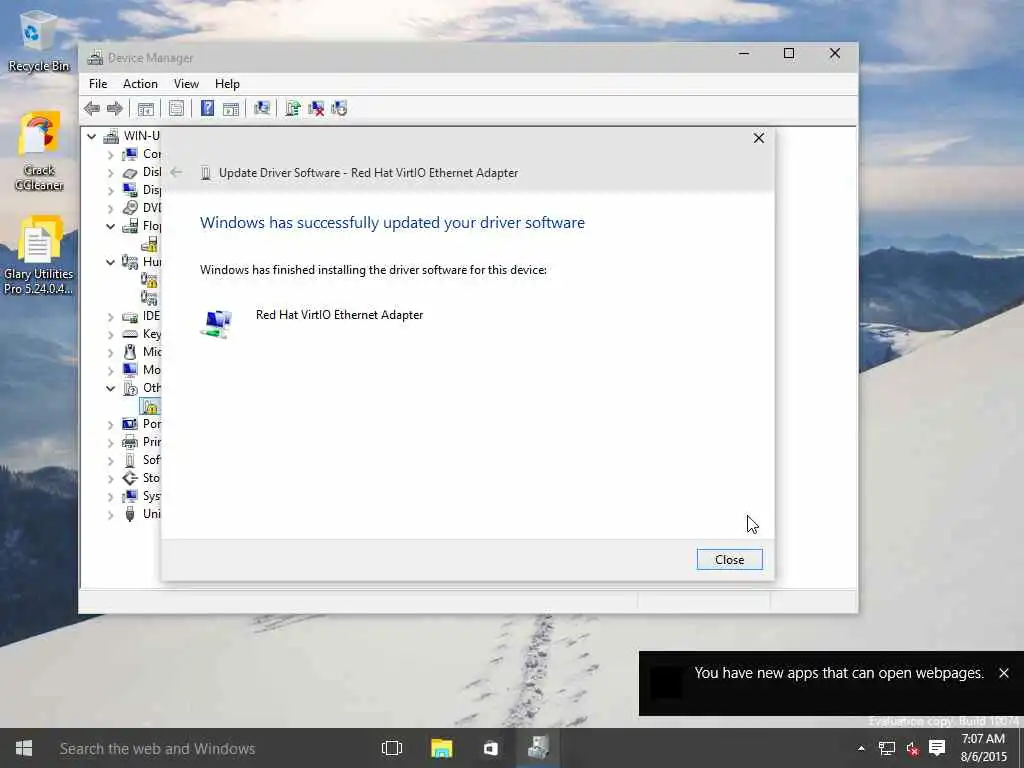This screenshot has height=768, width=1024.
Task: Select the Crack CCleaner desktop icon
Action: tap(39, 152)
